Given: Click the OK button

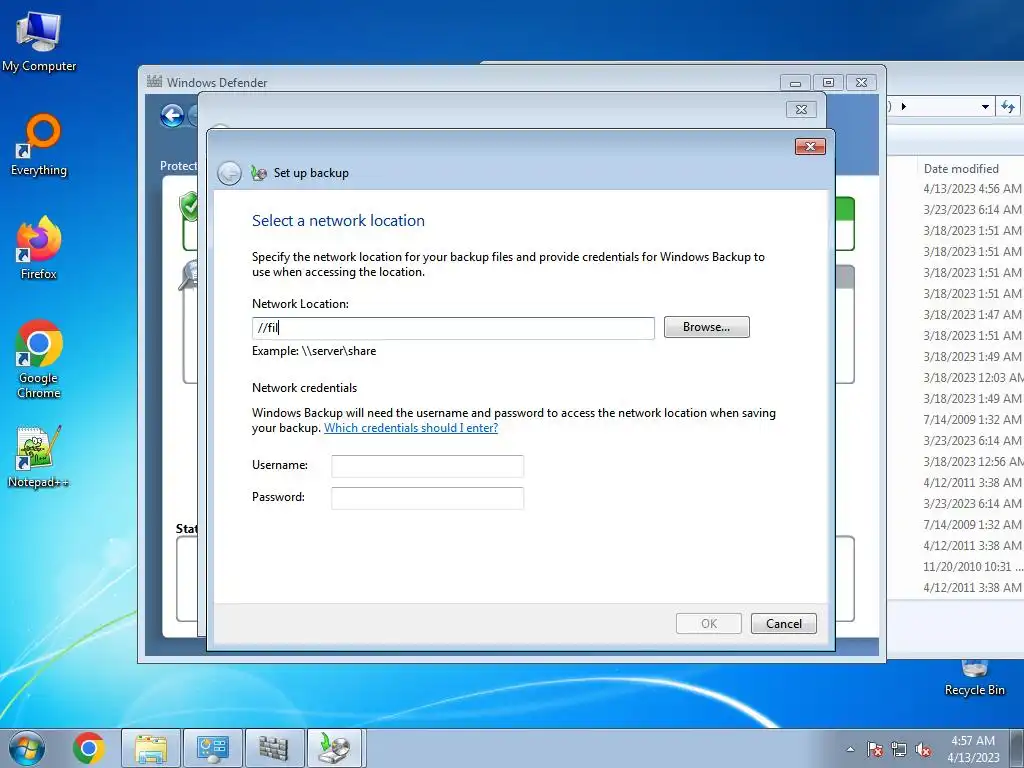Looking at the screenshot, I should click(x=709, y=624).
